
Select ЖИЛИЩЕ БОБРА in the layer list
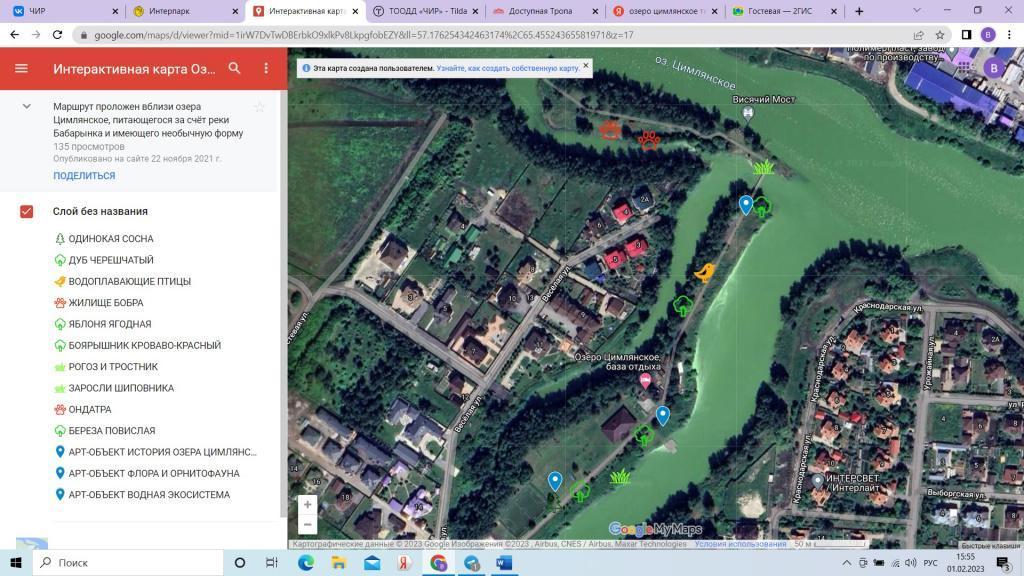coord(105,303)
